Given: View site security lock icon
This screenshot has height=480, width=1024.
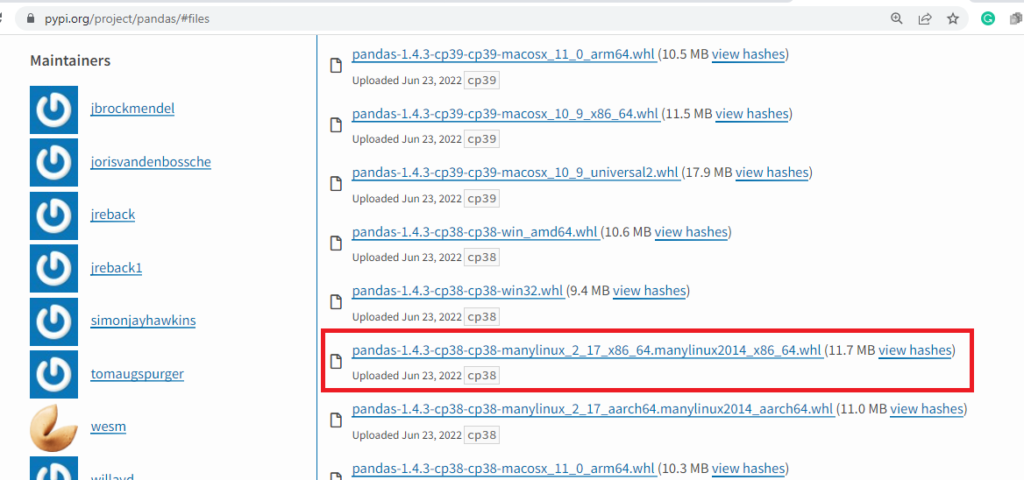Looking at the screenshot, I should coord(29,19).
